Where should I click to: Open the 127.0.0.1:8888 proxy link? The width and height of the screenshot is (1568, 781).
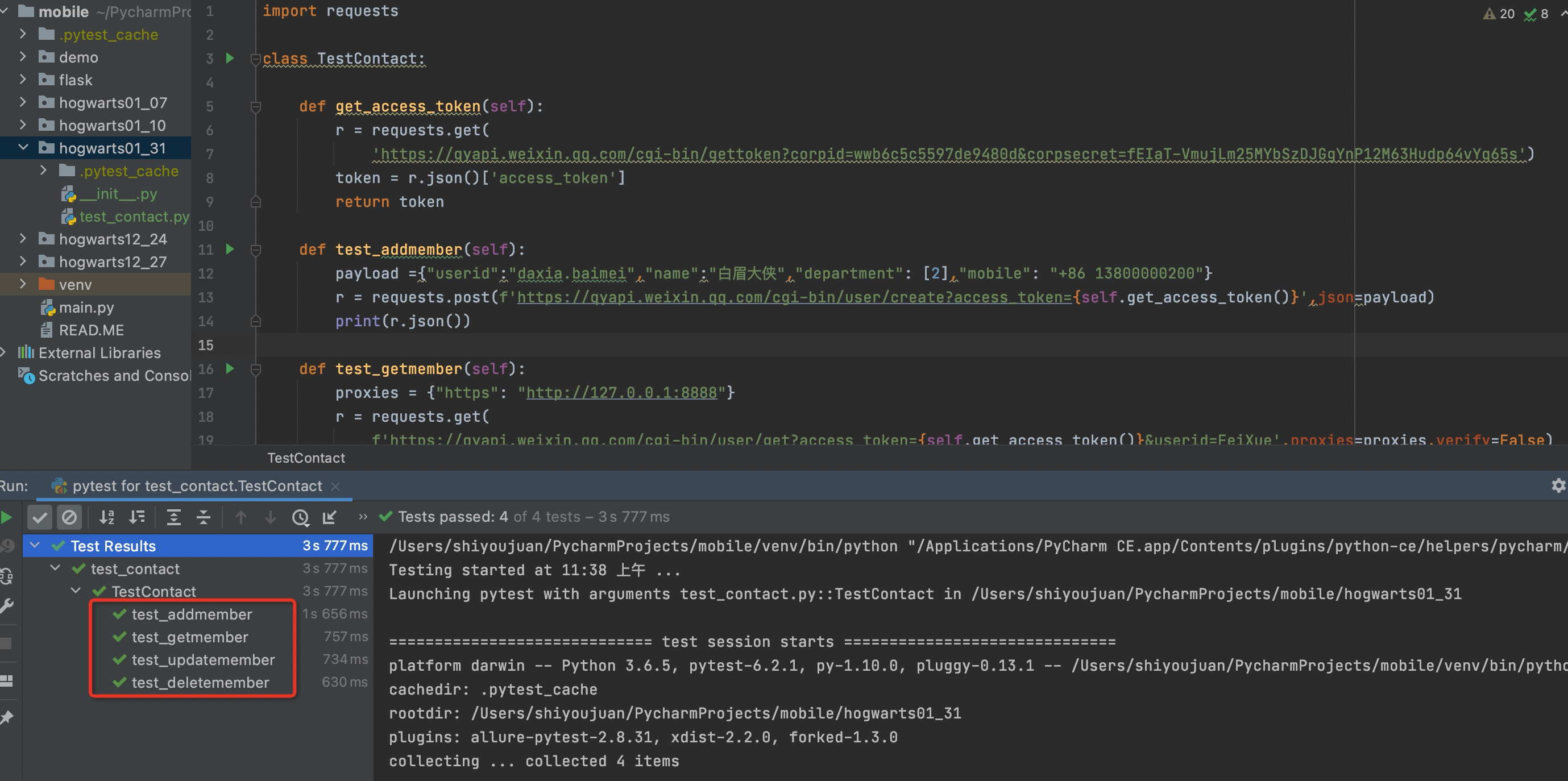(622, 393)
